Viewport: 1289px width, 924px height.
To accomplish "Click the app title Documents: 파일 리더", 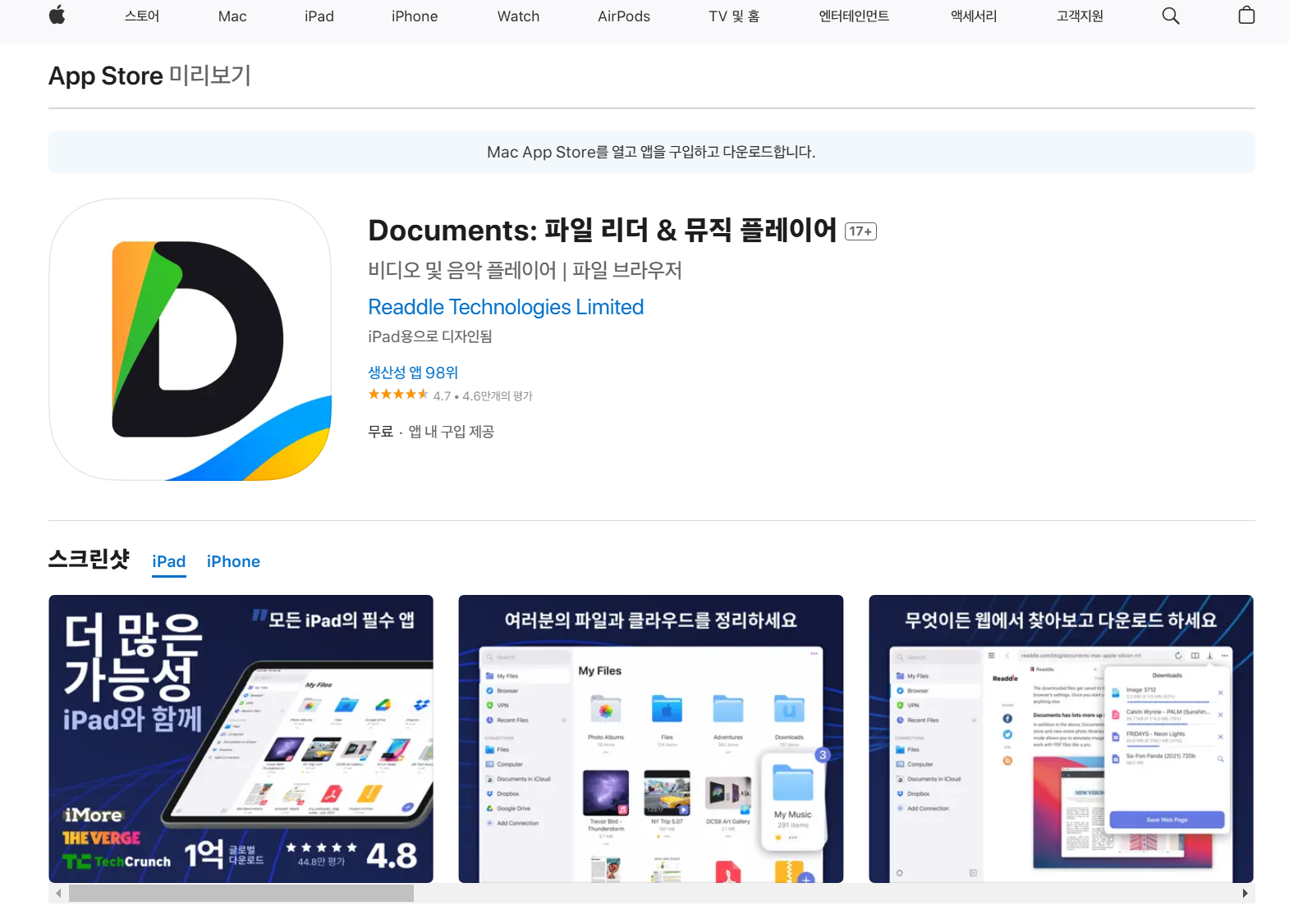I will [x=602, y=231].
